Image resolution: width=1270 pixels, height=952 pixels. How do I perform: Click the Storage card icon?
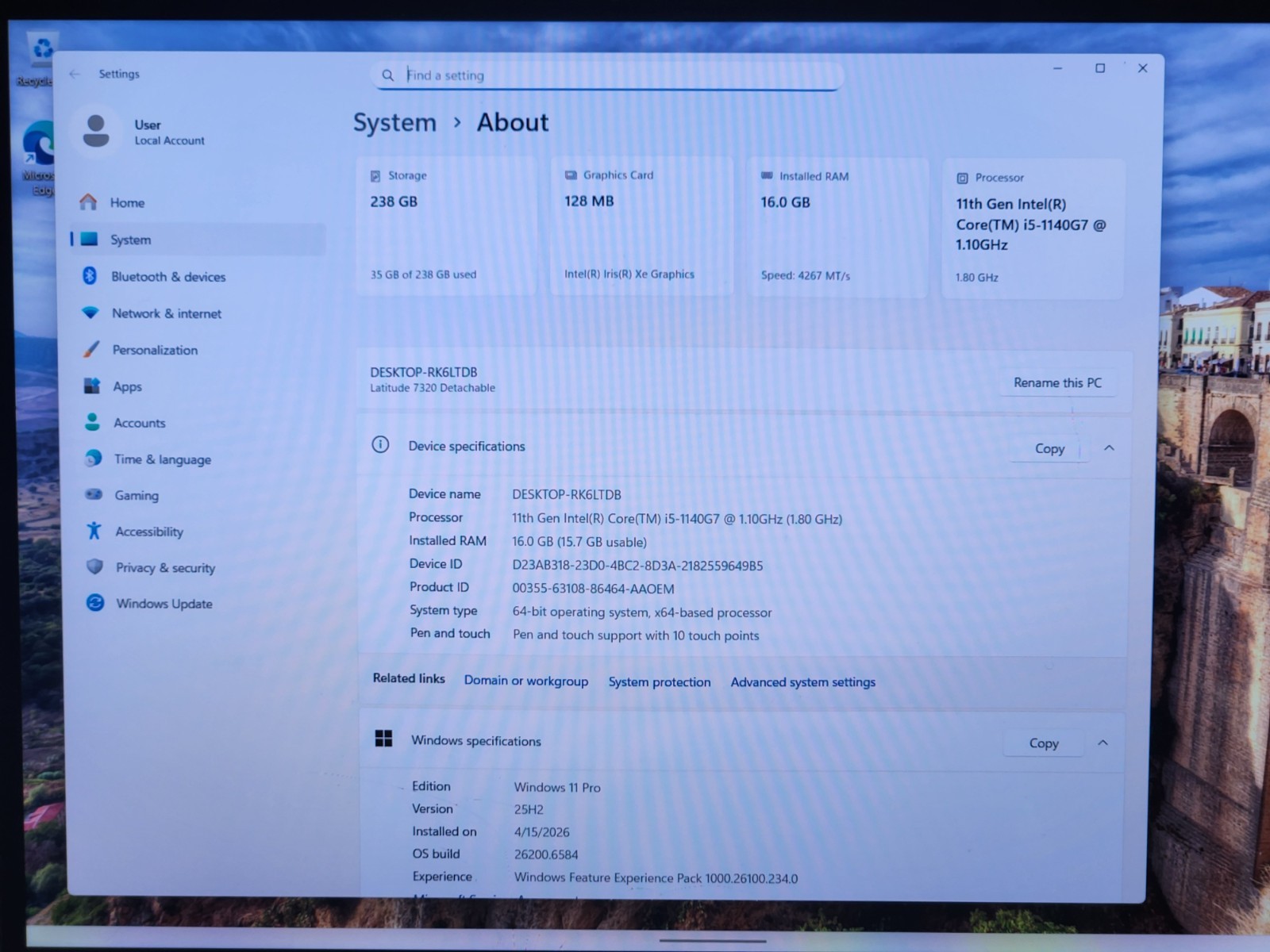(x=375, y=176)
